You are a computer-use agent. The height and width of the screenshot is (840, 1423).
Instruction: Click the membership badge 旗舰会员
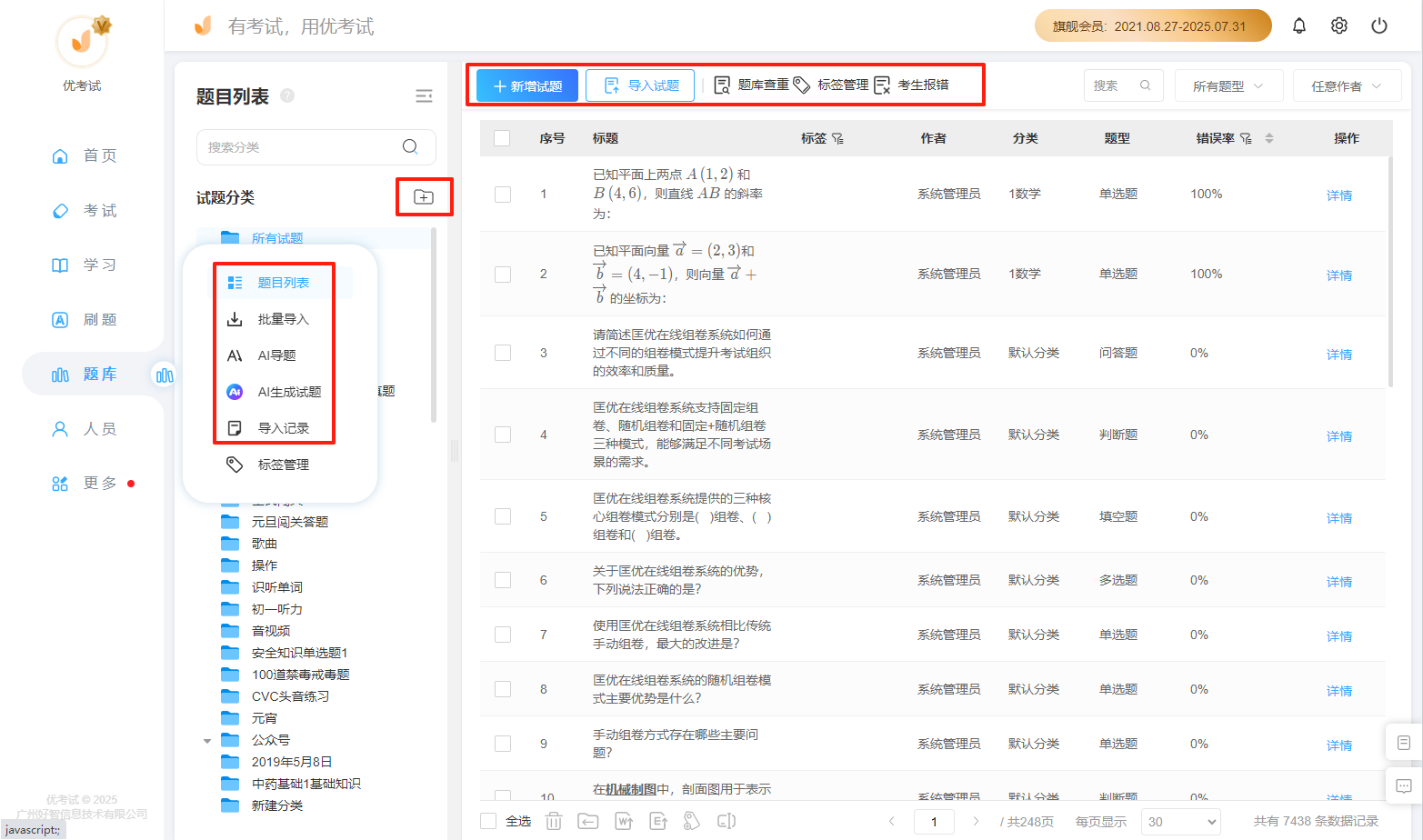(x=1153, y=25)
